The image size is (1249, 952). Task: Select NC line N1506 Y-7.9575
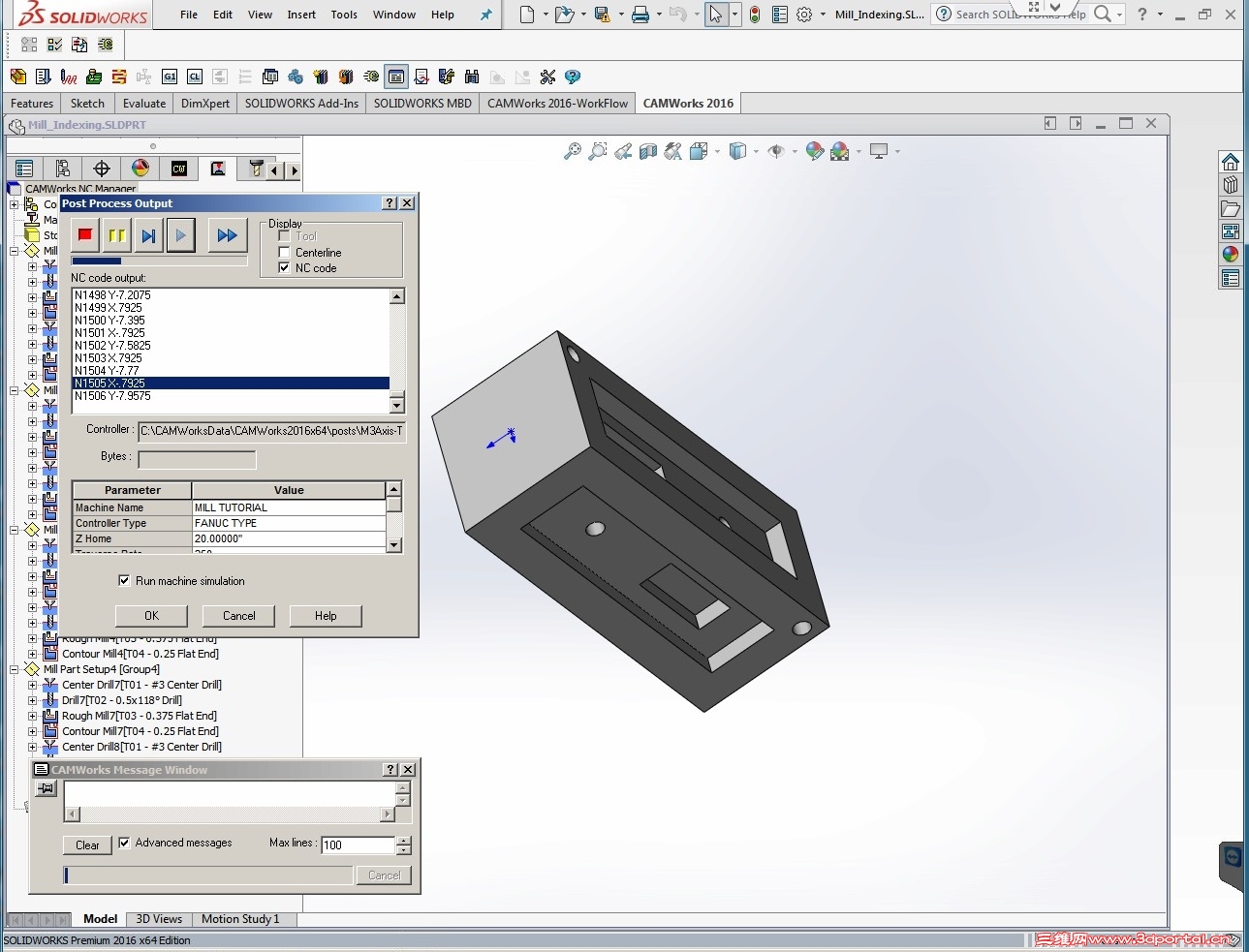231,396
